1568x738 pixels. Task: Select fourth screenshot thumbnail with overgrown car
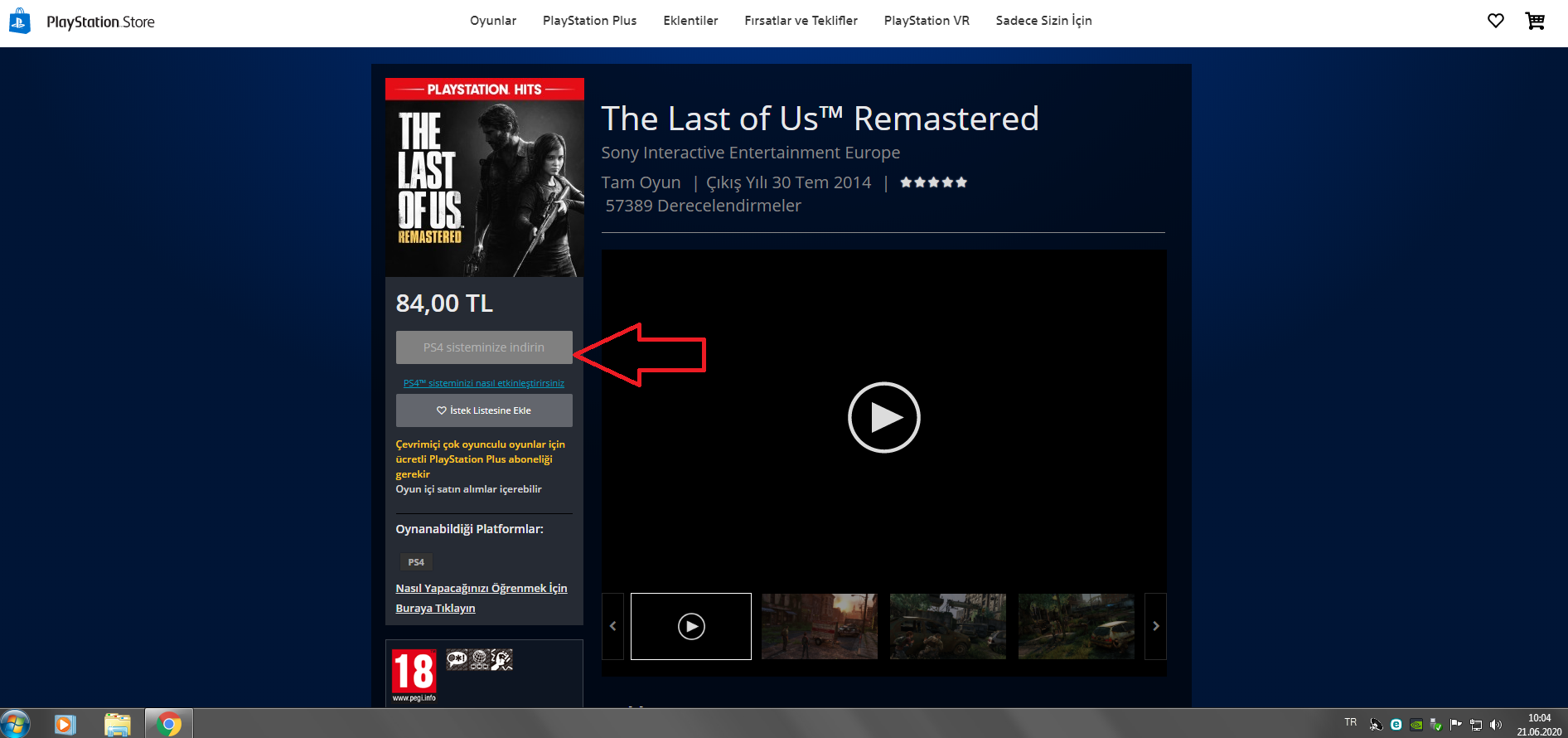pyautogui.click(x=1077, y=626)
